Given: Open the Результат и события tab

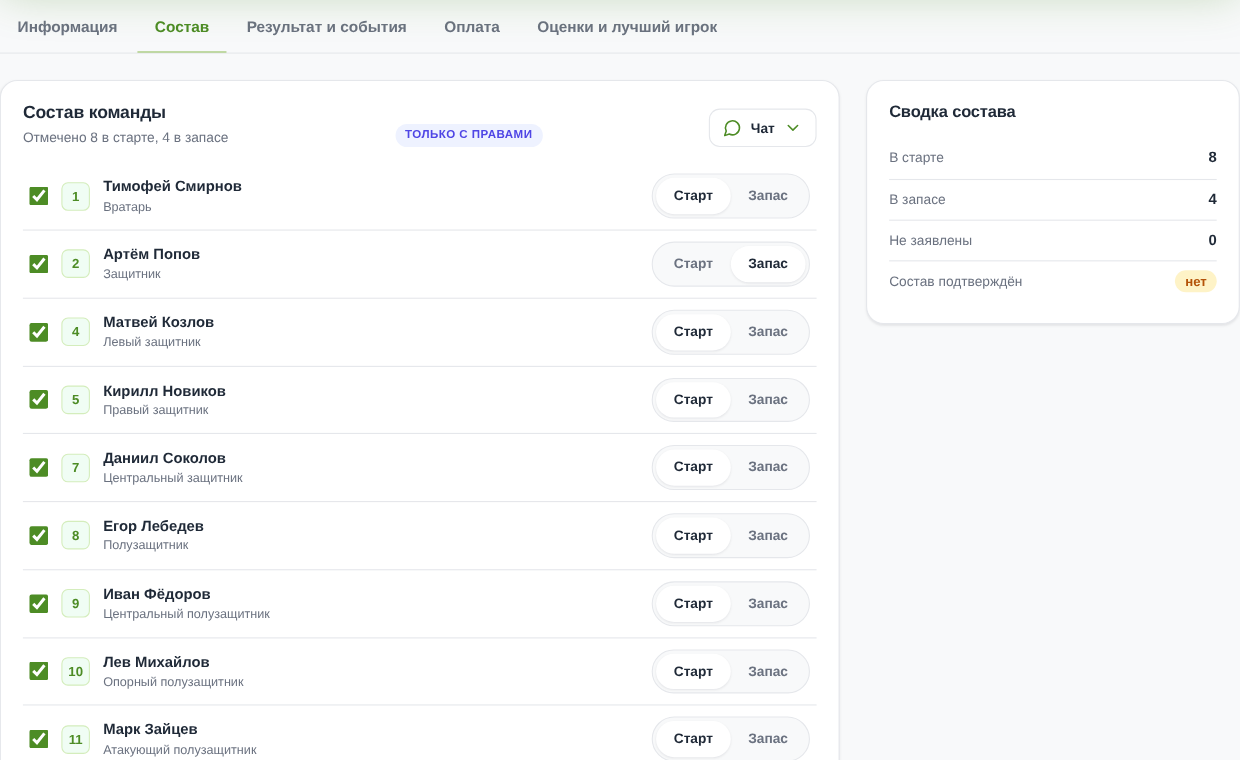Looking at the screenshot, I should pyautogui.click(x=327, y=27).
